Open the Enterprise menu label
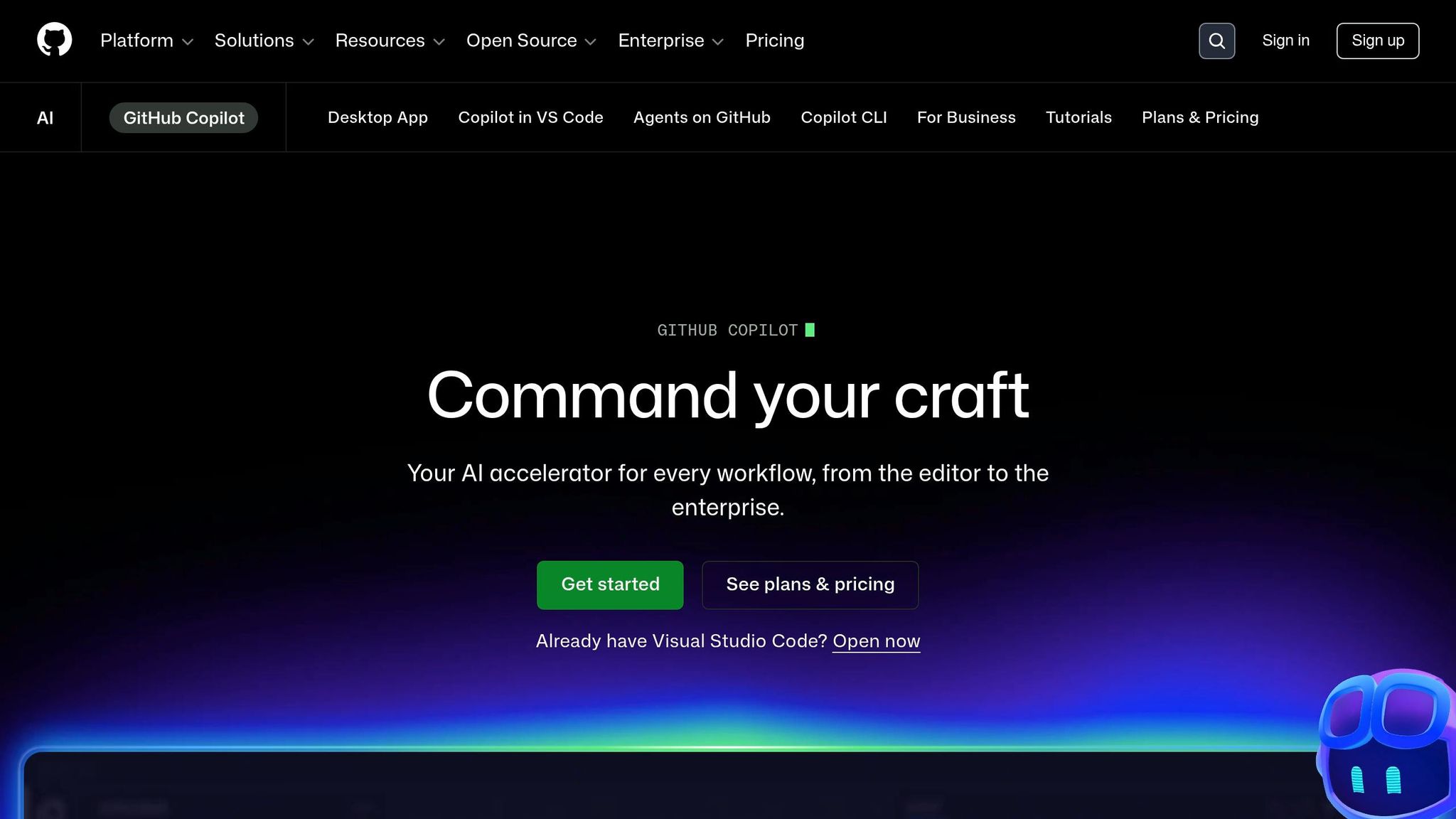Viewport: 1456px width, 819px height. pyautogui.click(x=661, y=41)
